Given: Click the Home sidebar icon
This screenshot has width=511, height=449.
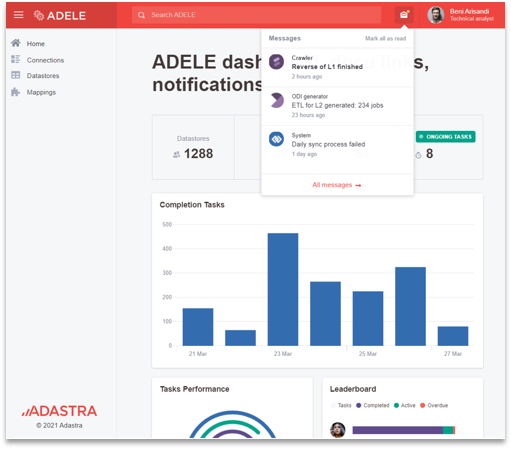Looking at the screenshot, I should 16,43.
